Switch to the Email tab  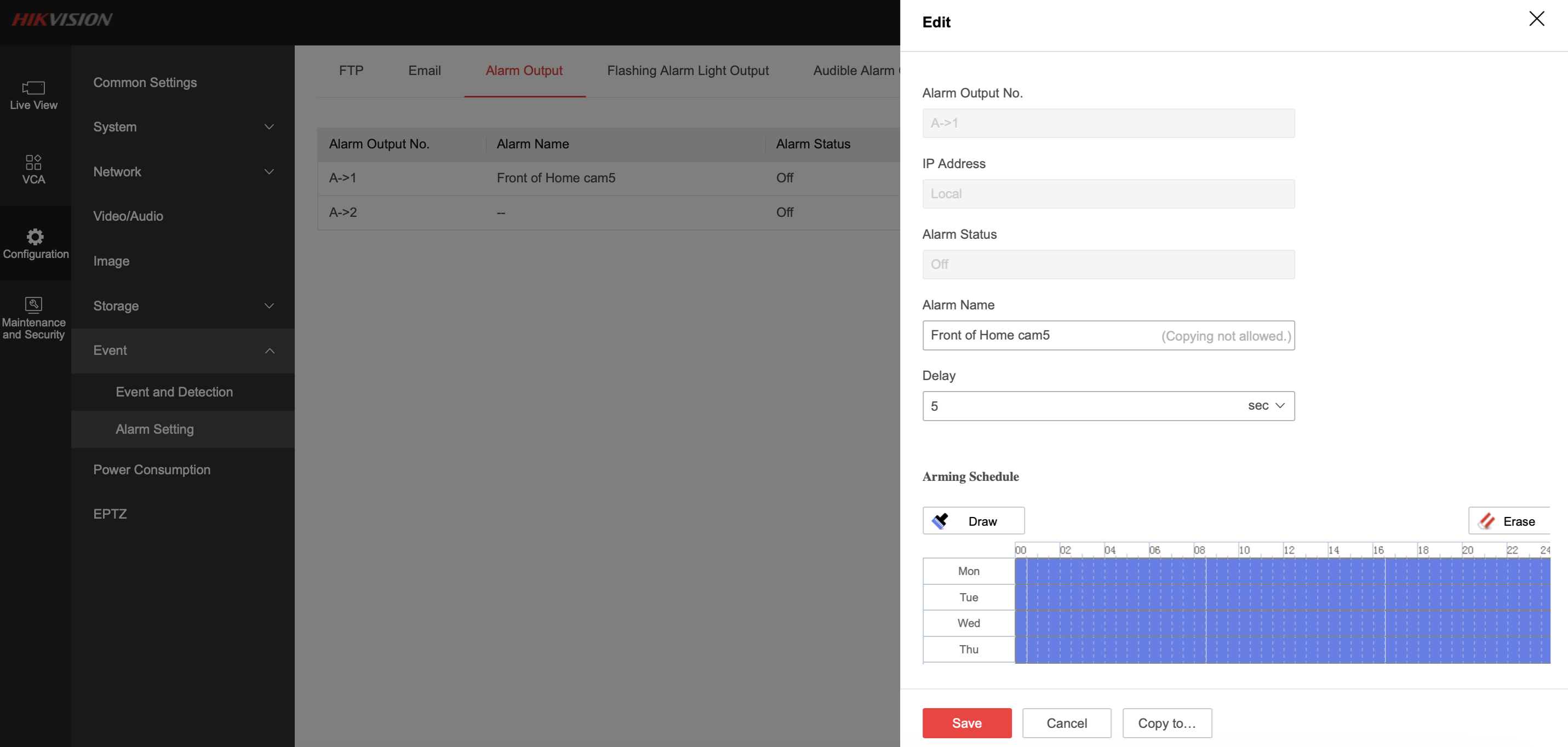click(x=424, y=71)
